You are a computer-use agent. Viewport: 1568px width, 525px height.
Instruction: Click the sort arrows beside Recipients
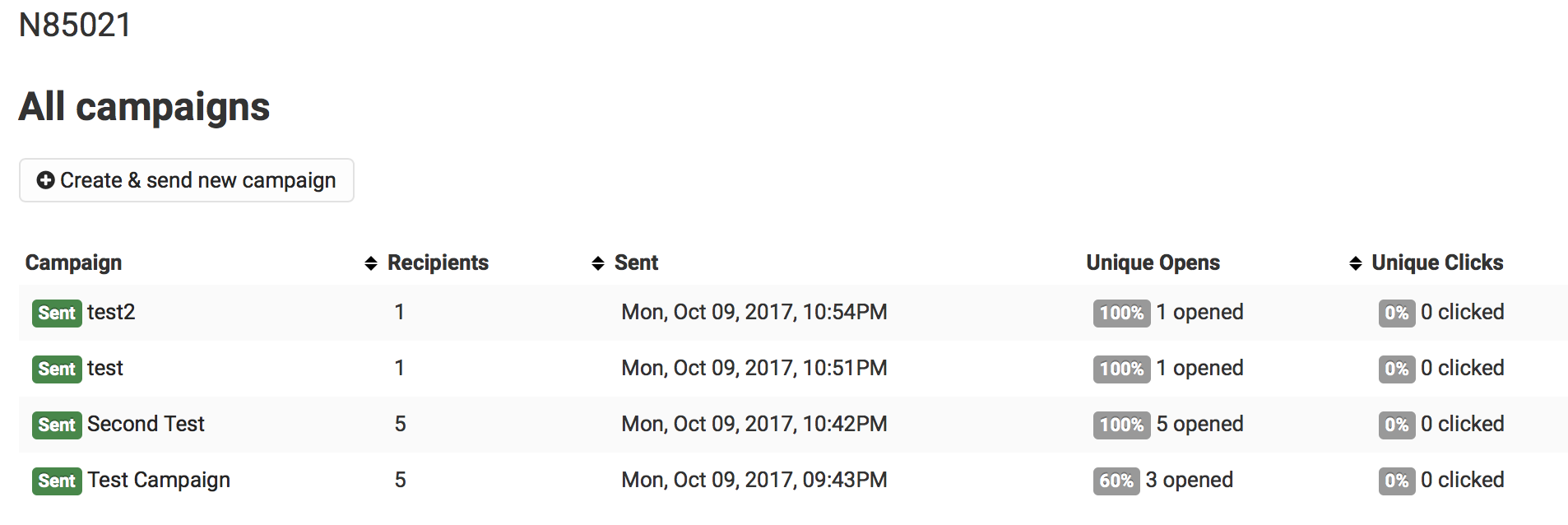[x=371, y=263]
